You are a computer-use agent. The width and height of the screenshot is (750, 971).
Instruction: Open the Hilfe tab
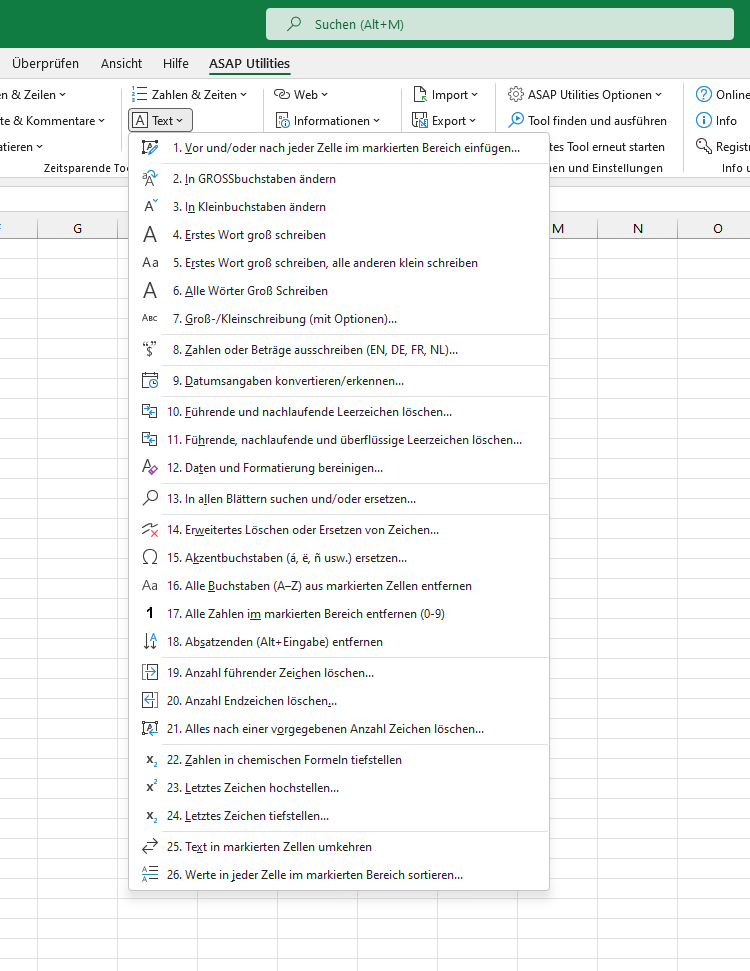click(176, 63)
